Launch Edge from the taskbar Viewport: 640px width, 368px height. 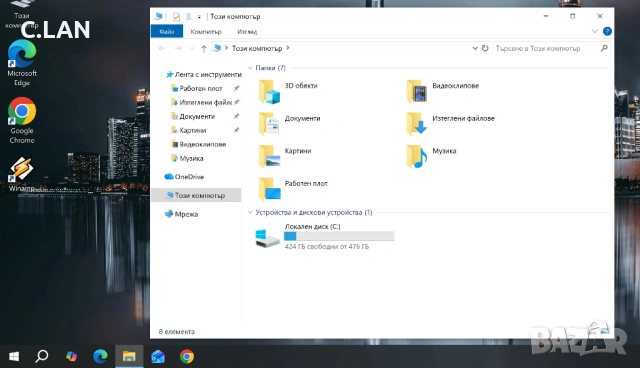[x=100, y=357]
